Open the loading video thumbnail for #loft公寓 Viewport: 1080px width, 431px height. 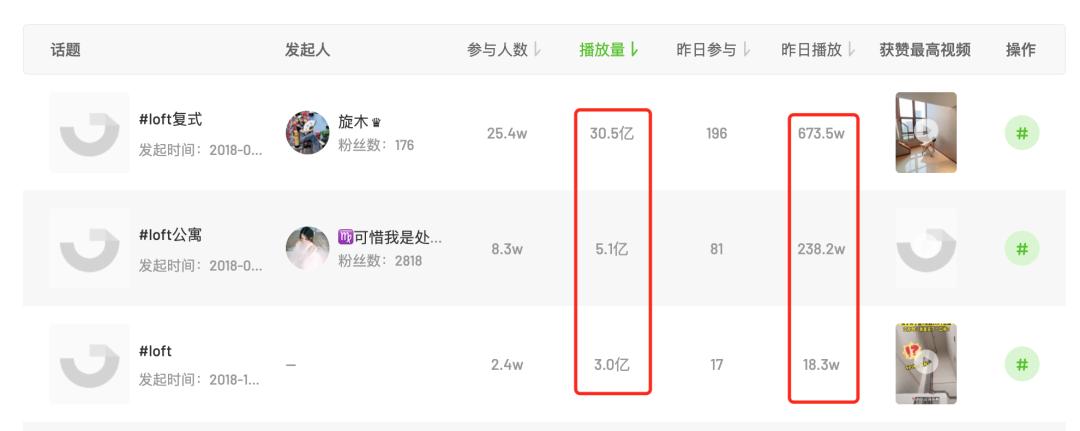[x=926, y=249]
